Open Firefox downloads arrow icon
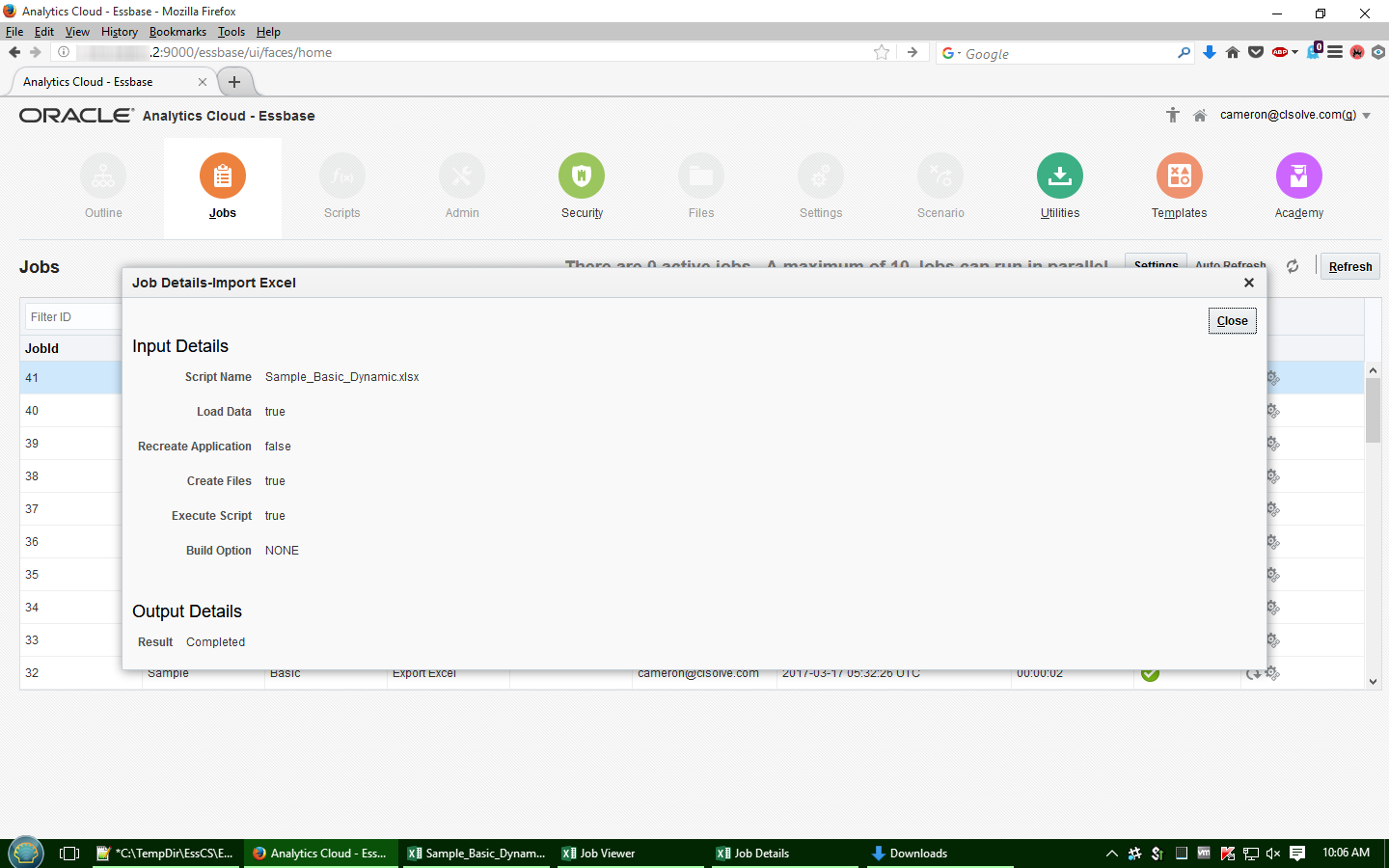This screenshot has height=868, width=1389. coord(1210,52)
